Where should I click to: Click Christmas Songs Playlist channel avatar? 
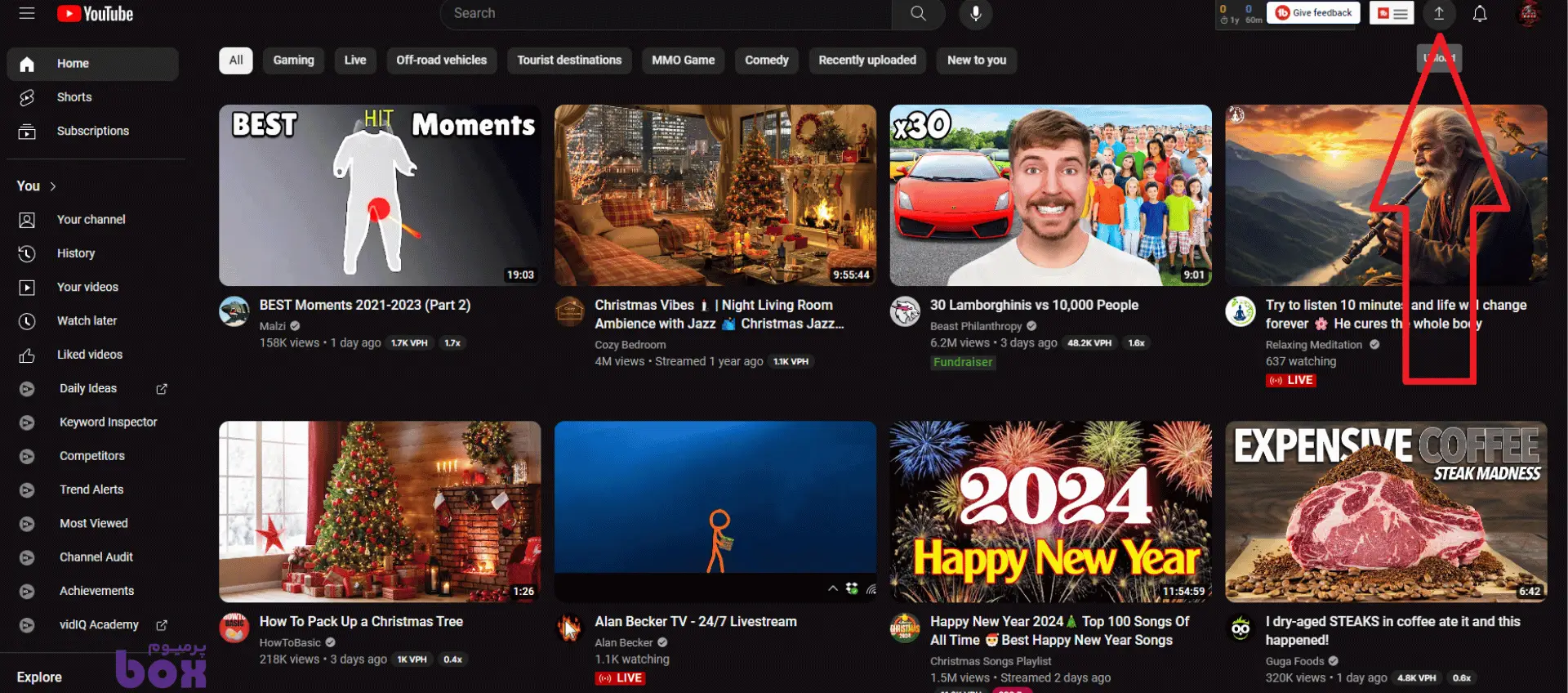(905, 628)
